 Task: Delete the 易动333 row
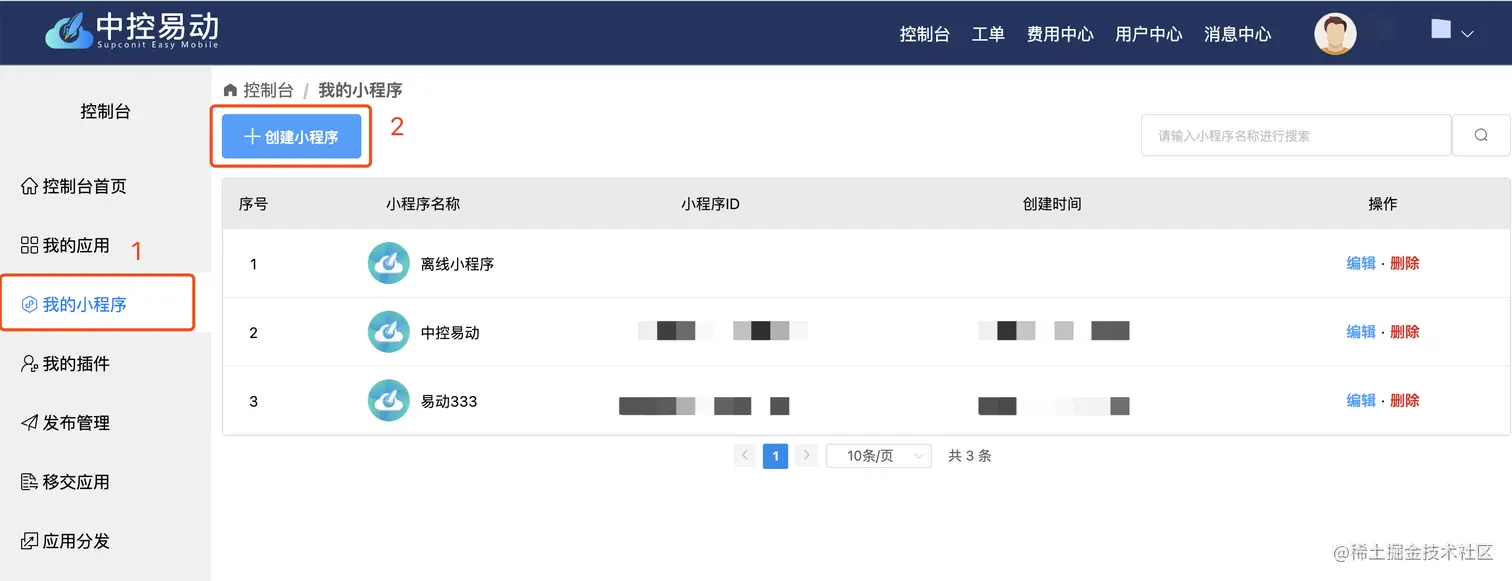[1405, 401]
